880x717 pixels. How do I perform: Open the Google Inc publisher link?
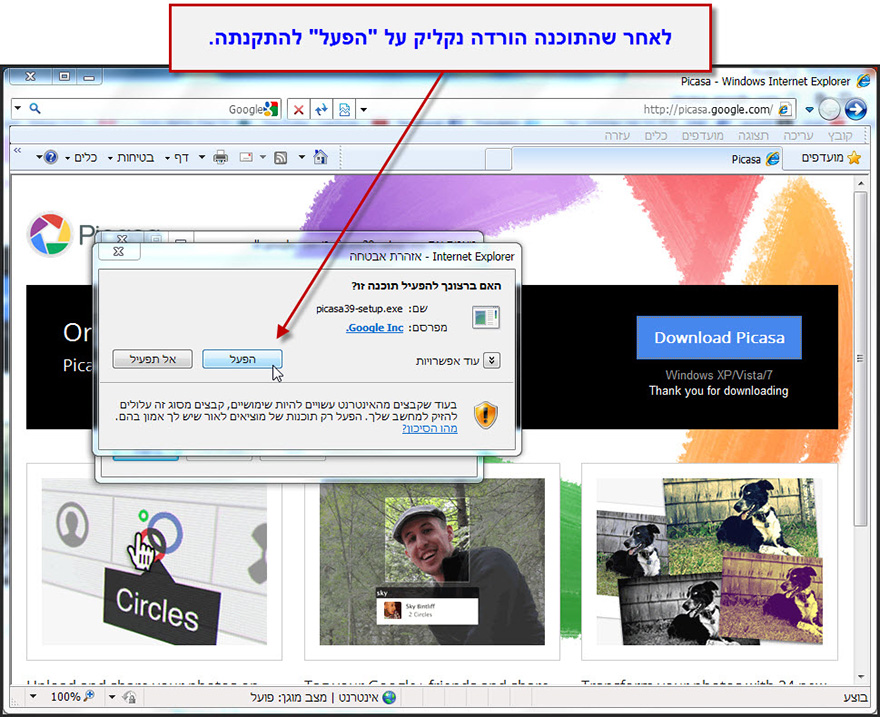coord(374,328)
